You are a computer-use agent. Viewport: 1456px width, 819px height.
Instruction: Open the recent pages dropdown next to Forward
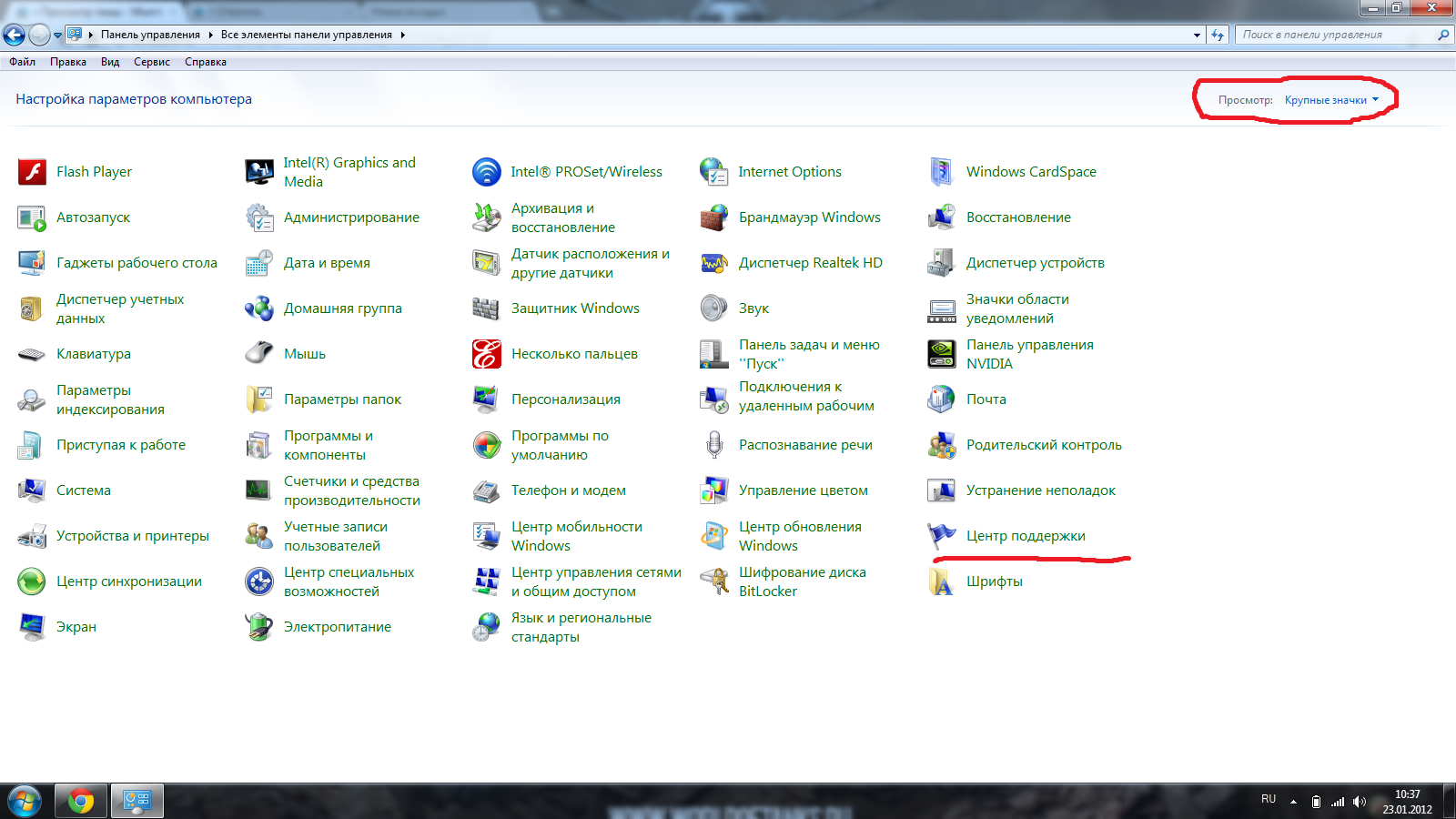pos(58,35)
